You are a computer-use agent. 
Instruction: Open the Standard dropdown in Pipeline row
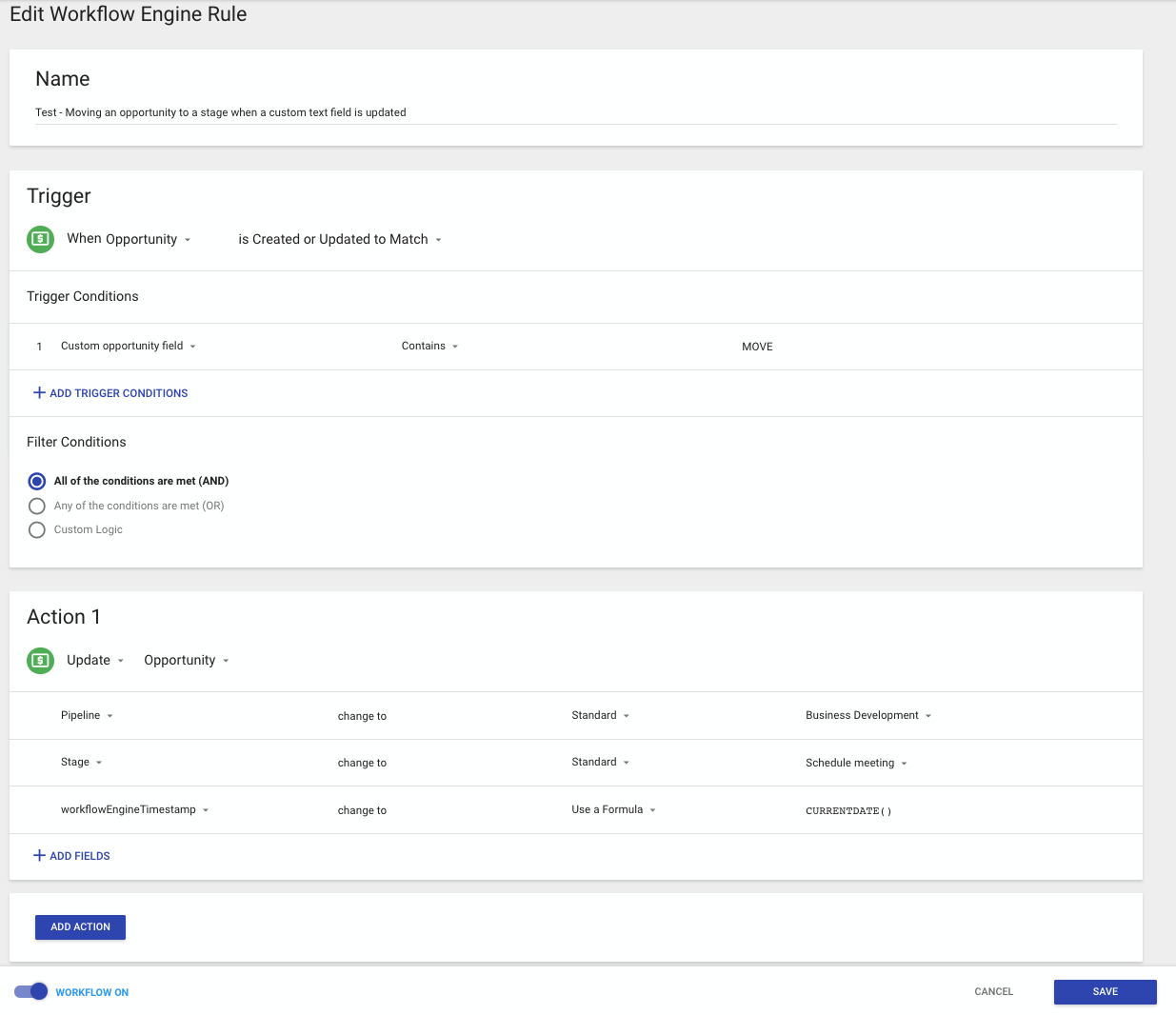tap(600, 715)
